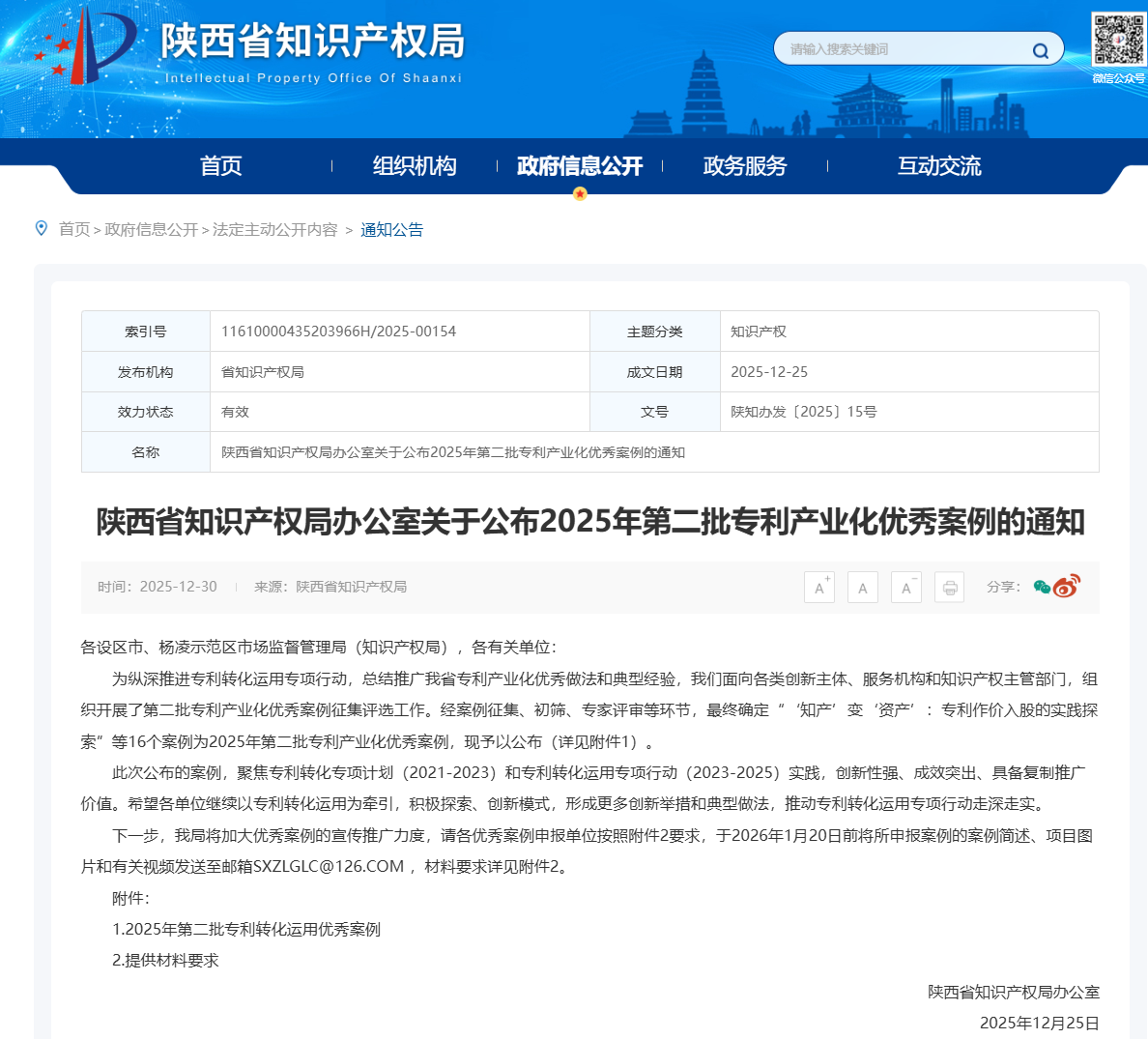This screenshot has width=1148, height=1039.
Task: Click the breadcrumb location pin icon
Action: click(x=42, y=228)
